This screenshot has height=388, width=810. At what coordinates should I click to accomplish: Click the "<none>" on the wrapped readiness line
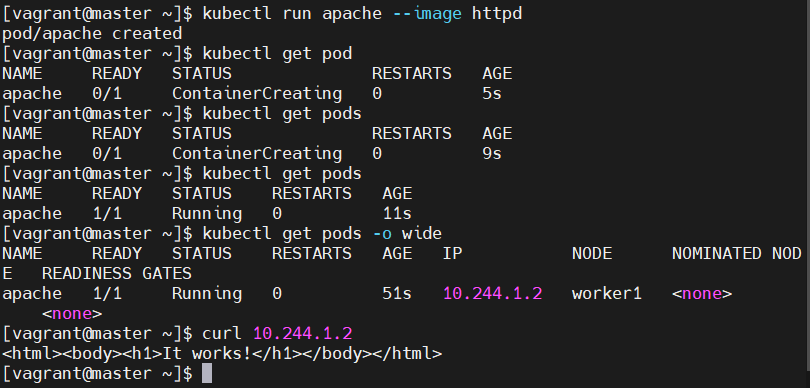click(72, 314)
